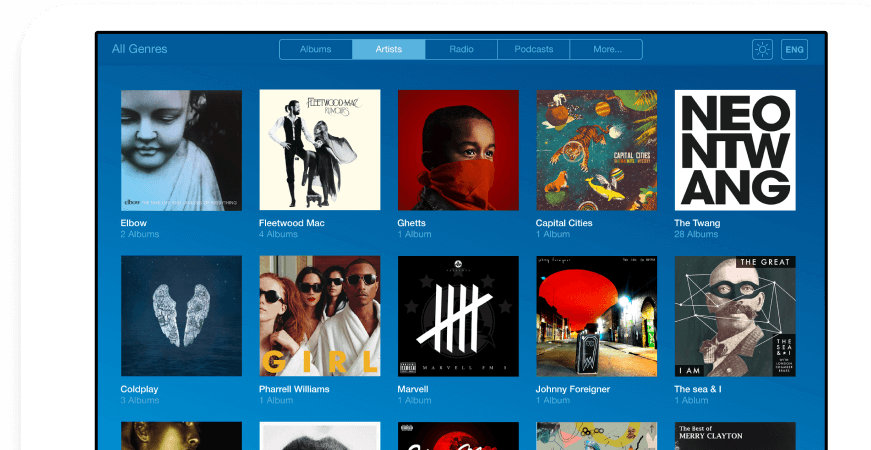The height and width of the screenshot is (450, 871).
Task: Open the Johnny Foreigner cover artwork
Action: 597,316
